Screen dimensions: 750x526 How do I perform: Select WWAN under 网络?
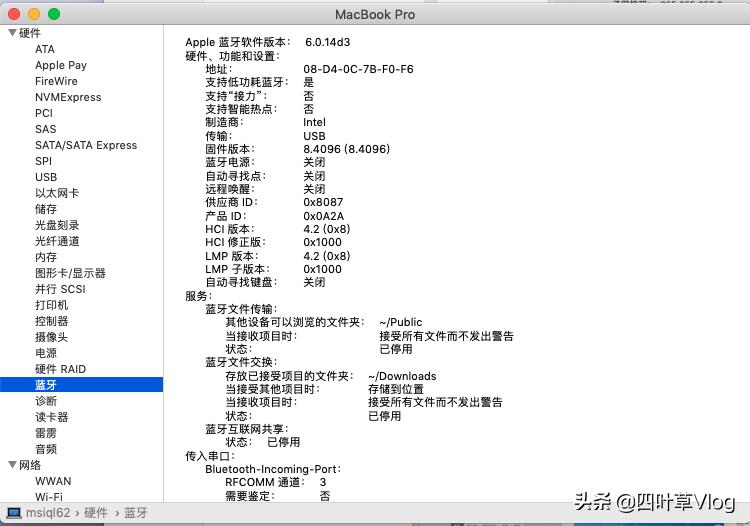[53, 481]
